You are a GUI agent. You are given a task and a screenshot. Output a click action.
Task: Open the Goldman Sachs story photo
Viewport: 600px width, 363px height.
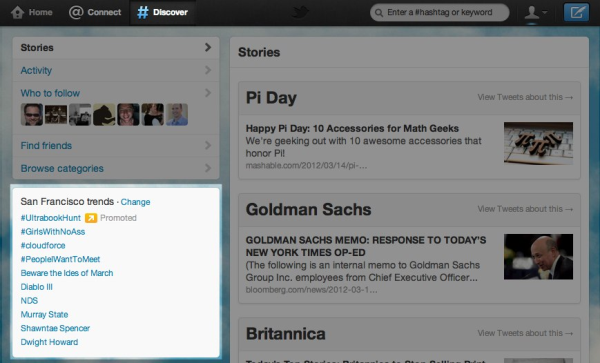pos(538,257)
